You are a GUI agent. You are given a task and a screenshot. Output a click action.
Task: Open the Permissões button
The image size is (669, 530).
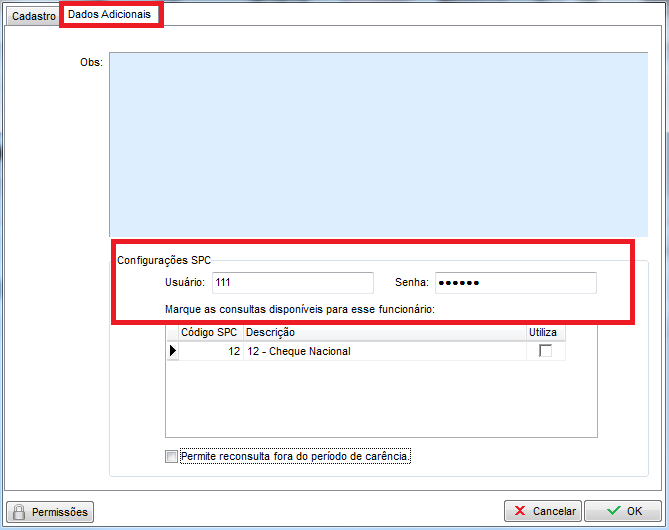click(50, 512)
